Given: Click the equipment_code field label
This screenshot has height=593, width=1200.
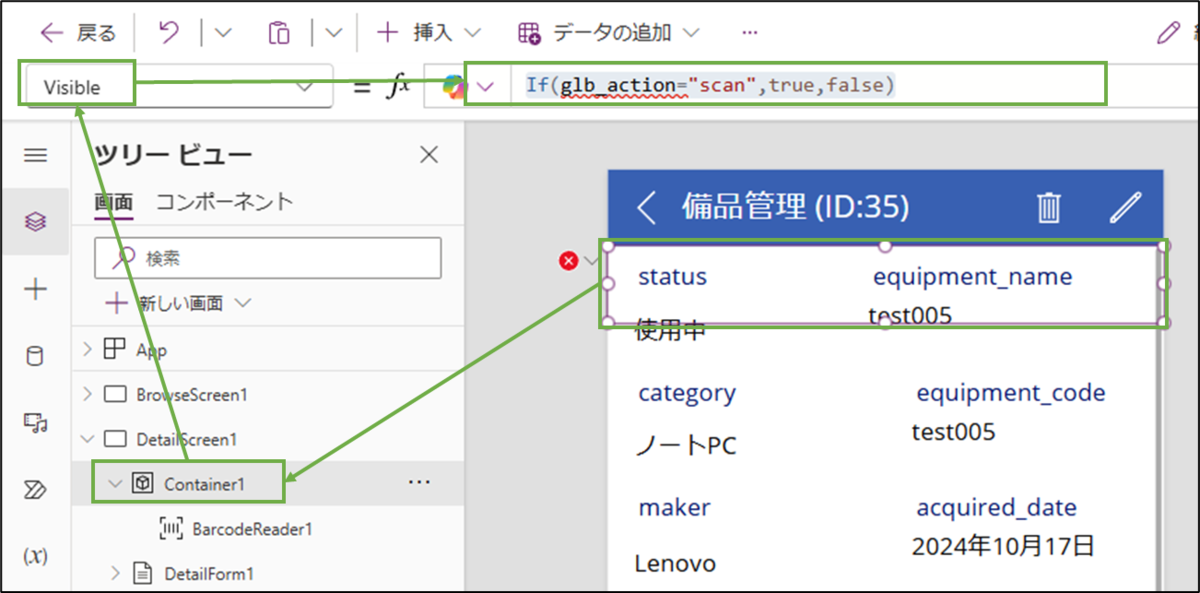Looking at the screenshot, I should pos(1011,393).
